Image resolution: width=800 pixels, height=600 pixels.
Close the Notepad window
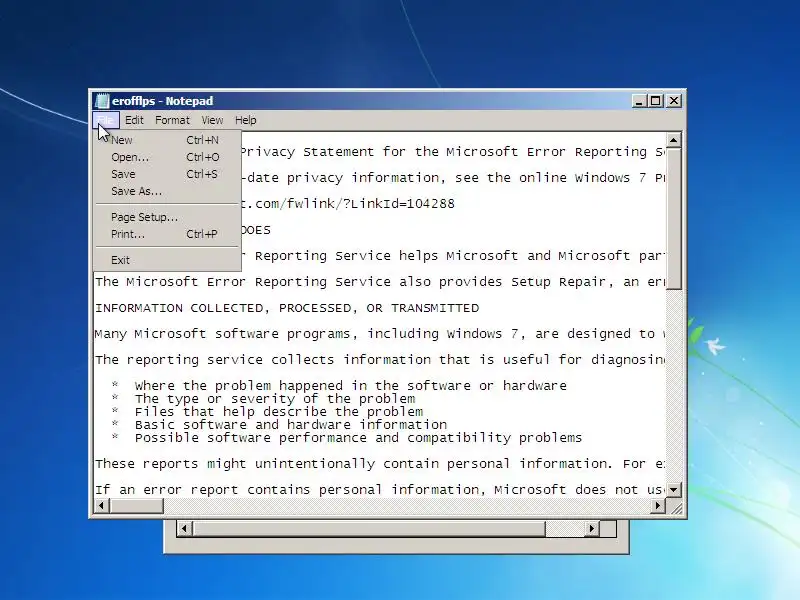pos(674,101)
